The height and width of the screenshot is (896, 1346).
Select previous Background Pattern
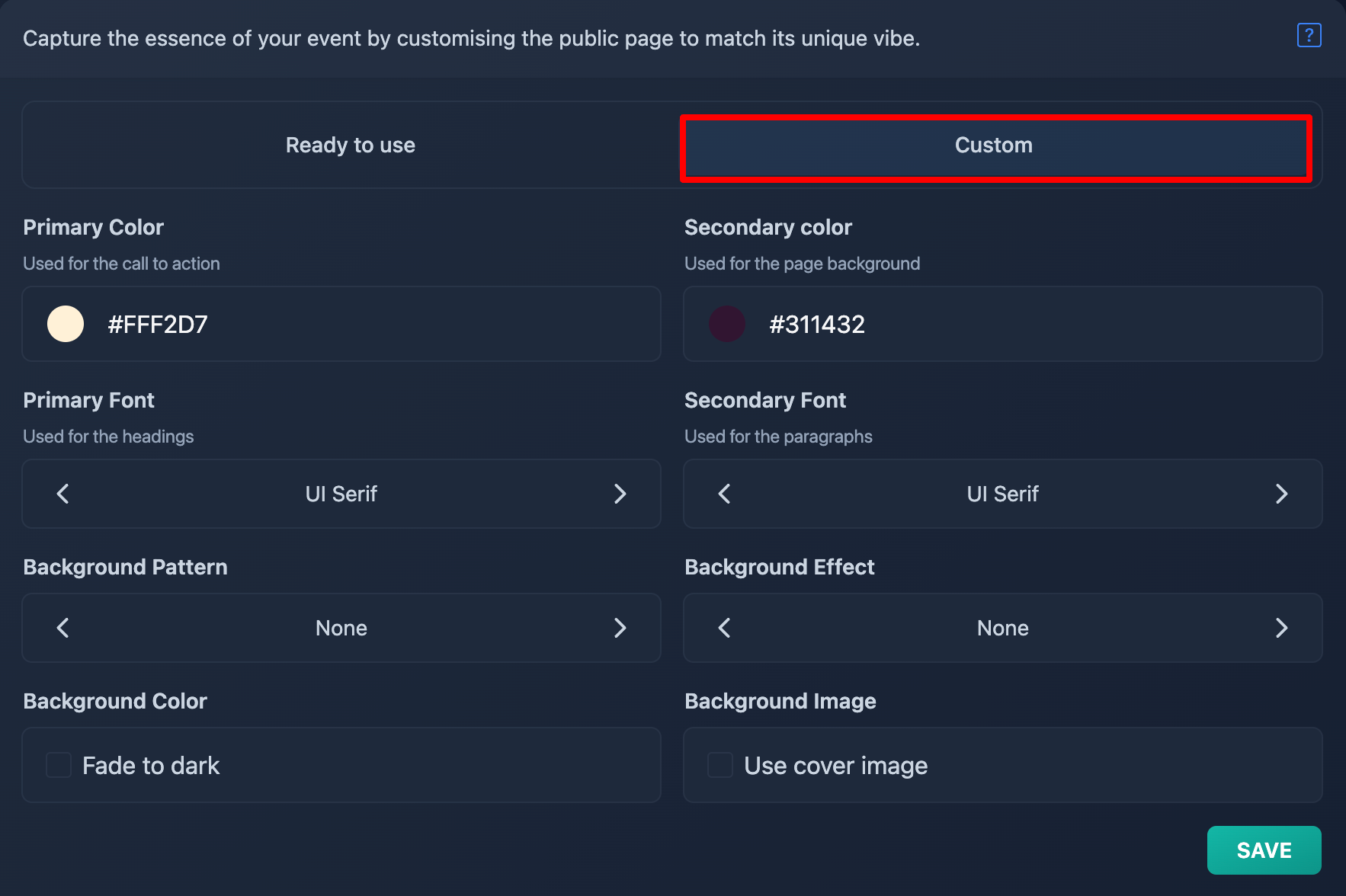tap(63, 628)
